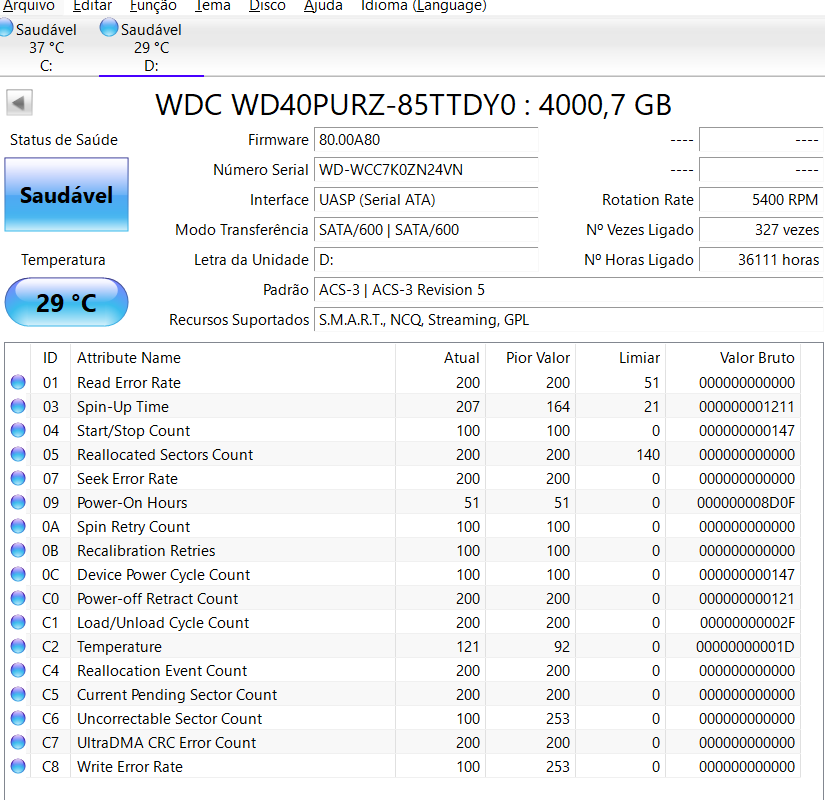This screenshot has height=800, width=825.
Task: Open the Arquivo menu
Action: click(x=28, y=6)
